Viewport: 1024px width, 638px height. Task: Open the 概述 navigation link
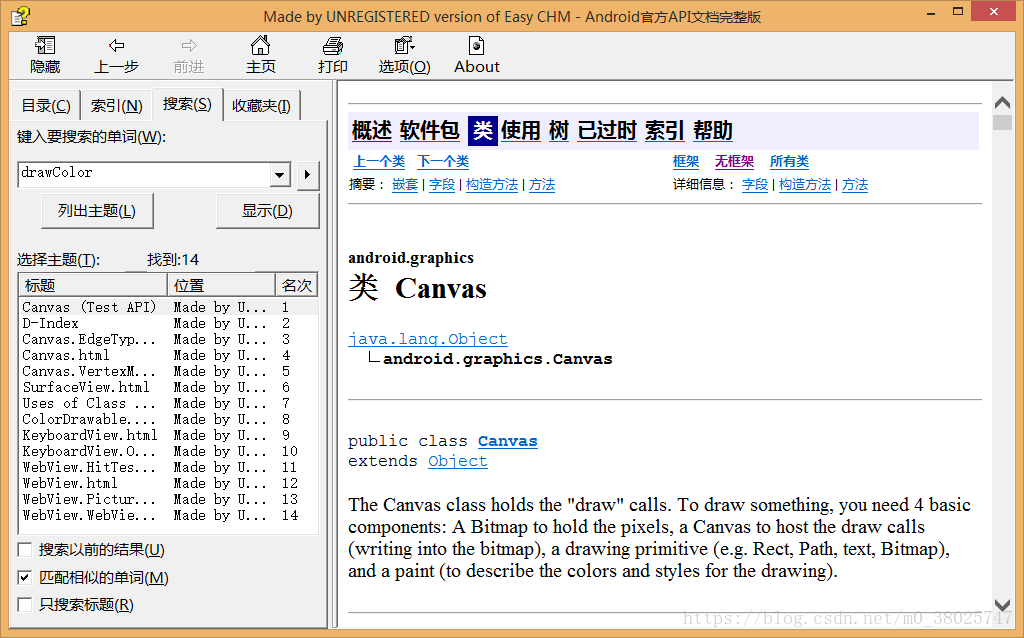[372, 131]
